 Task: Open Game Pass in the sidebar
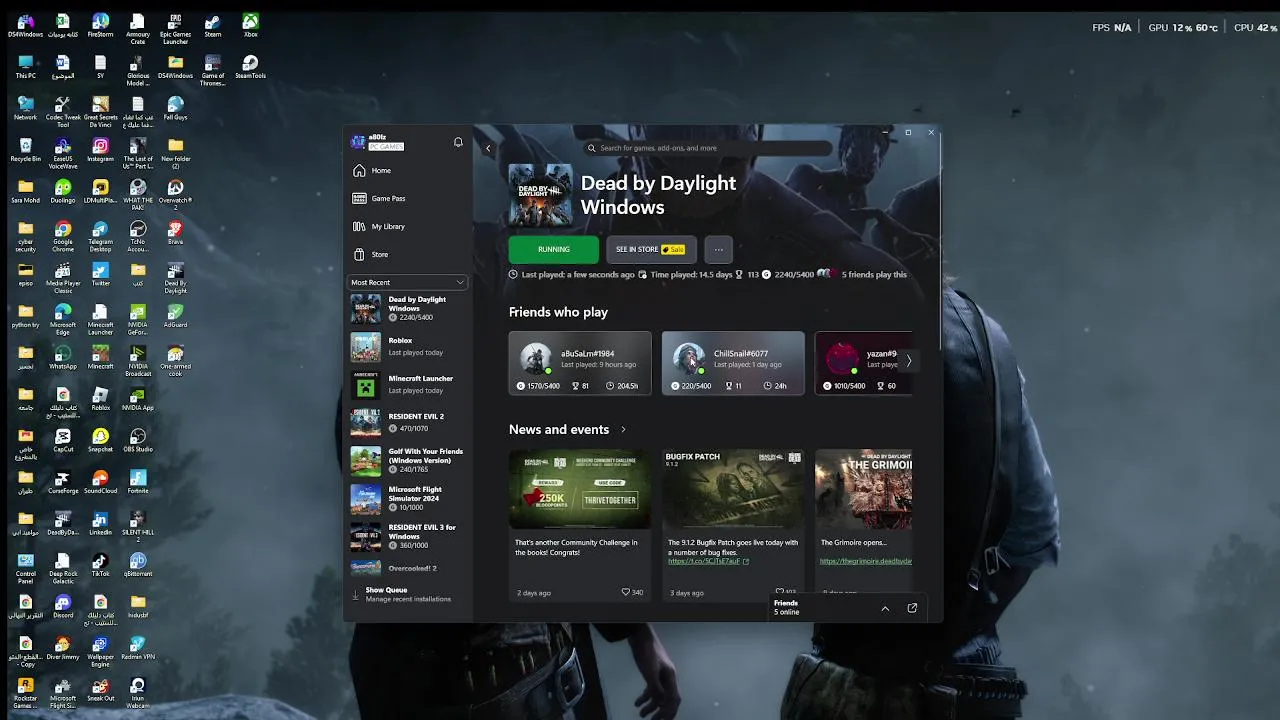pos(408,198)
